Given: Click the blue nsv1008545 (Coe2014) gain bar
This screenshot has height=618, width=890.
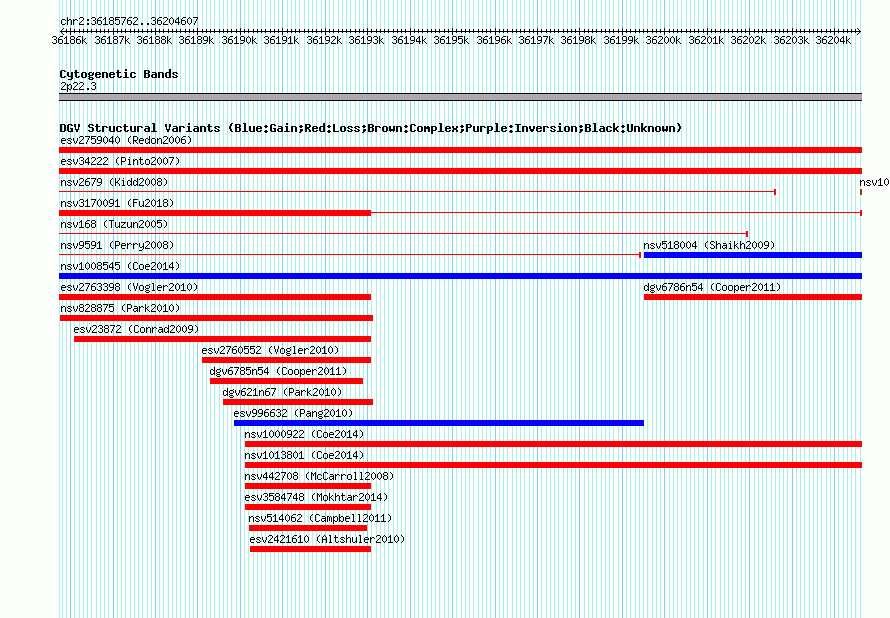Looking at the screenshot, I should pyautogui.click(x=460, y=276).
